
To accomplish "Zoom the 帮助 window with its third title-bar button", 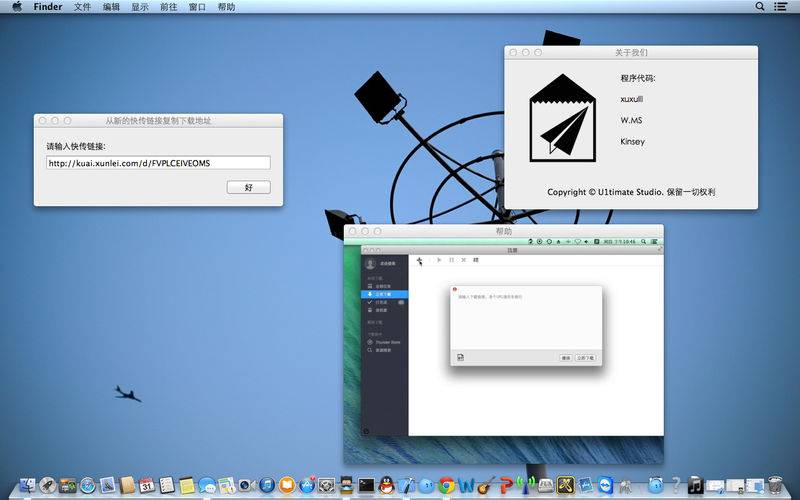I will click(378, 231).
